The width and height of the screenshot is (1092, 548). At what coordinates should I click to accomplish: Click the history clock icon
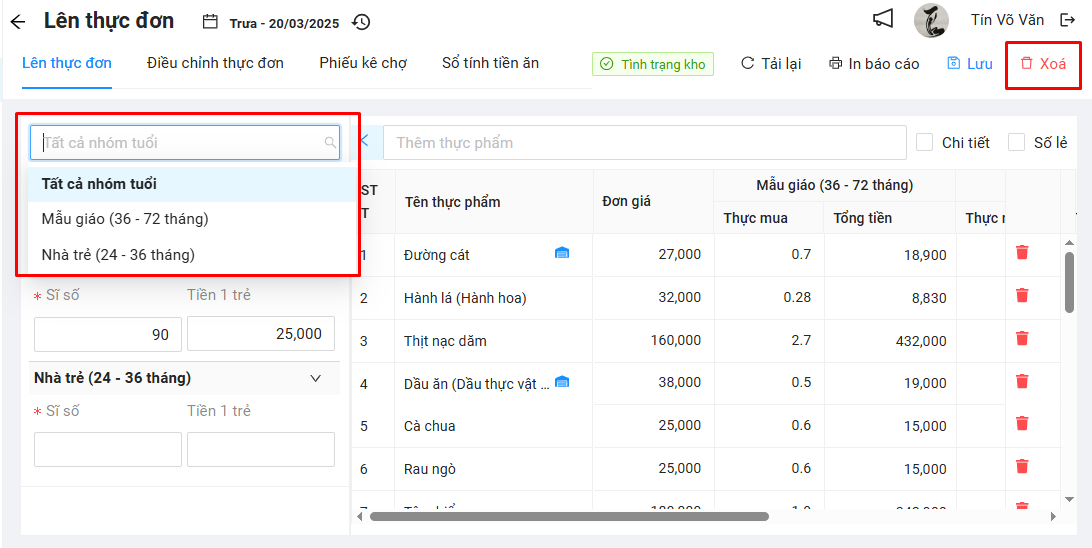[361, 21]
